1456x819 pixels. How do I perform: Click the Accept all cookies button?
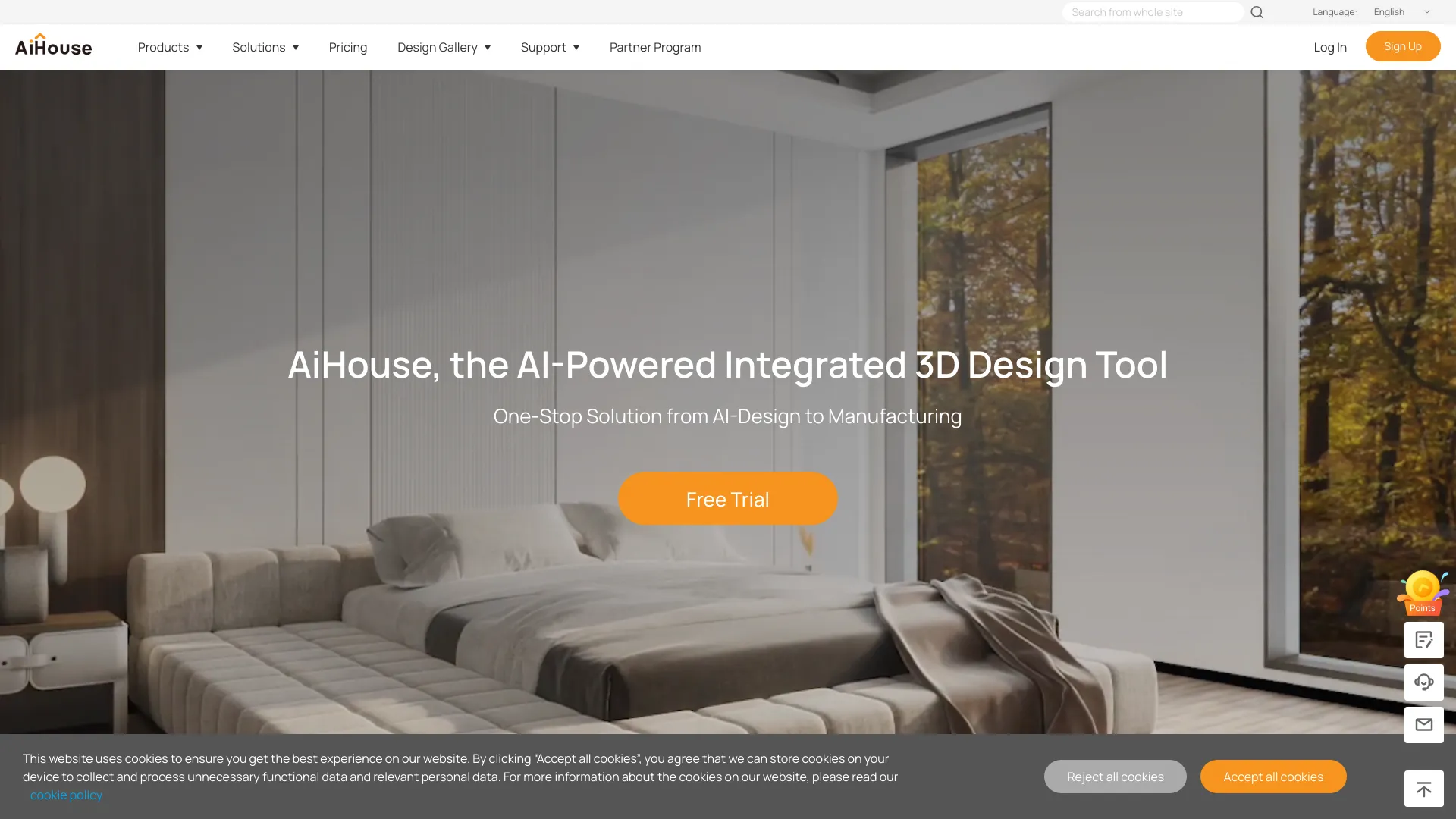[1273, 776]
